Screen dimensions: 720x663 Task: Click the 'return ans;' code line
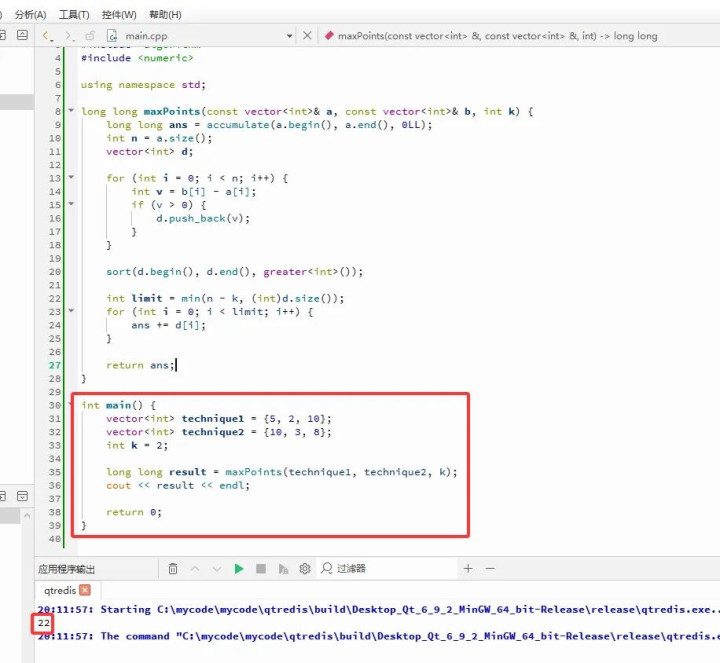click(140, 365)
